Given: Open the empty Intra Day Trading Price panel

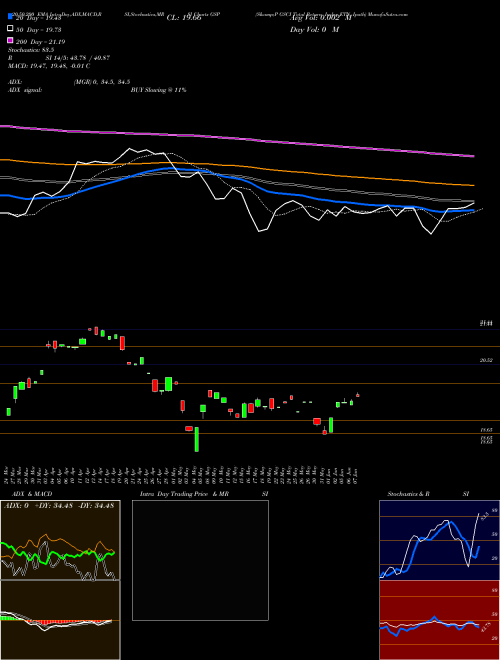Looking at the screenshot, I should (x=200, y=560).
